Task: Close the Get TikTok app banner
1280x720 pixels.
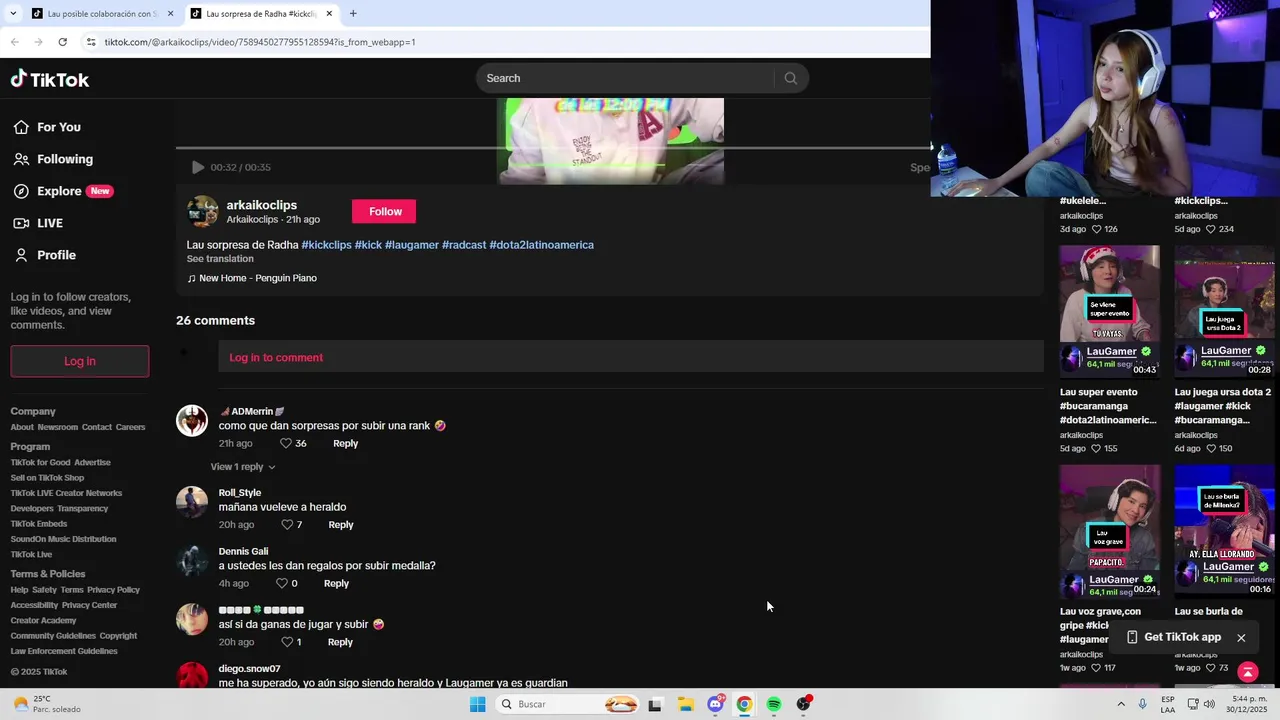Action: (x=1241, y=637)
